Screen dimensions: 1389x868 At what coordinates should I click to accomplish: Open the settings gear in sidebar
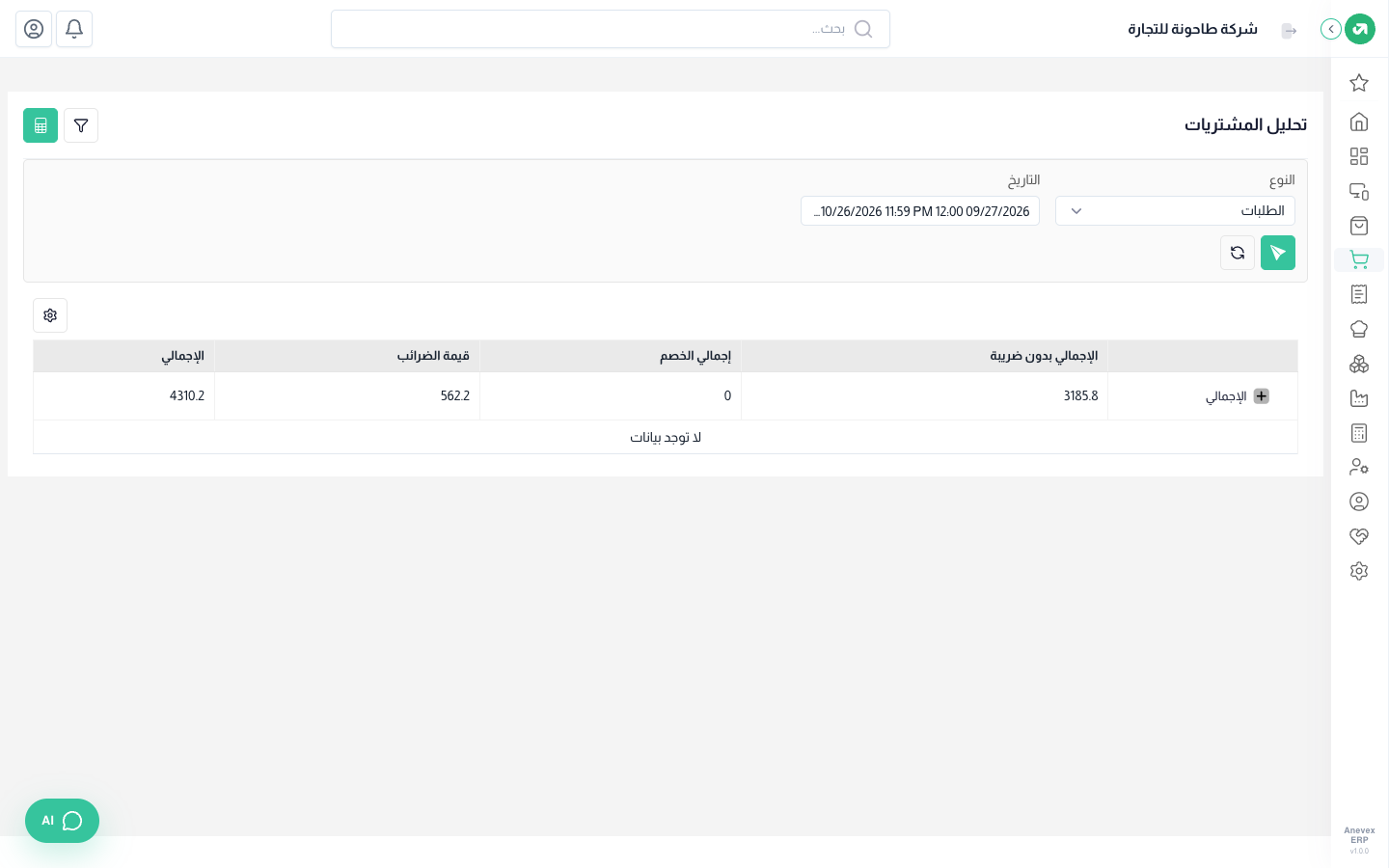(1359, 571)
